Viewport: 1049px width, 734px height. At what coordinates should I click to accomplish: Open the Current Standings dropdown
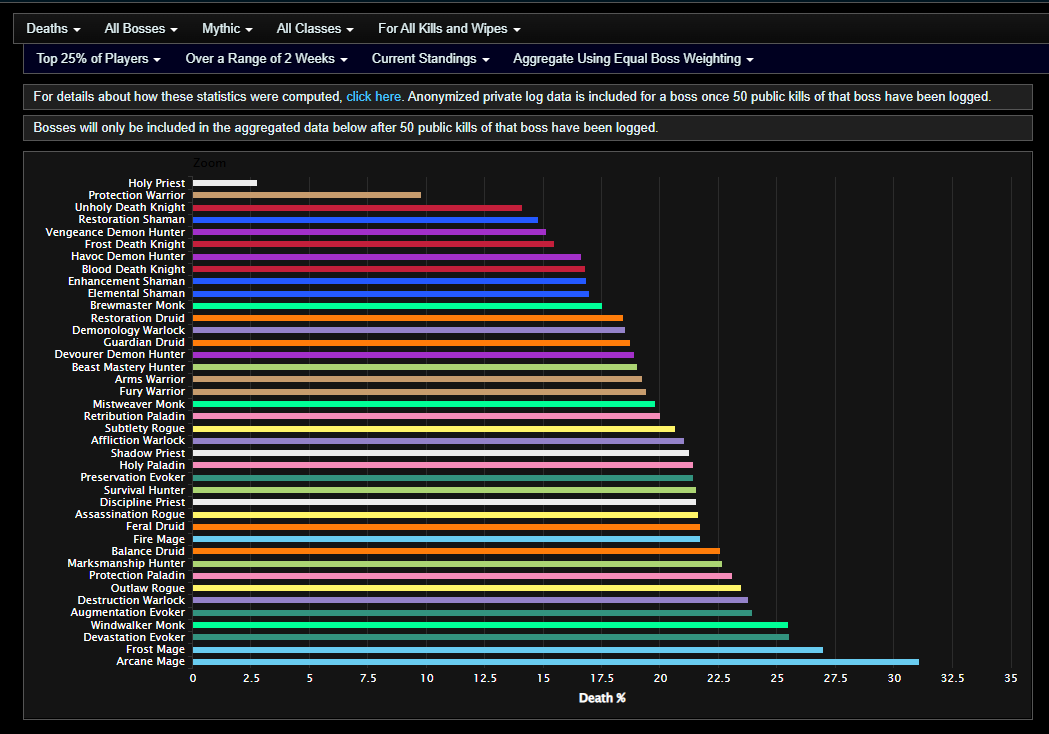click(430, 59)
